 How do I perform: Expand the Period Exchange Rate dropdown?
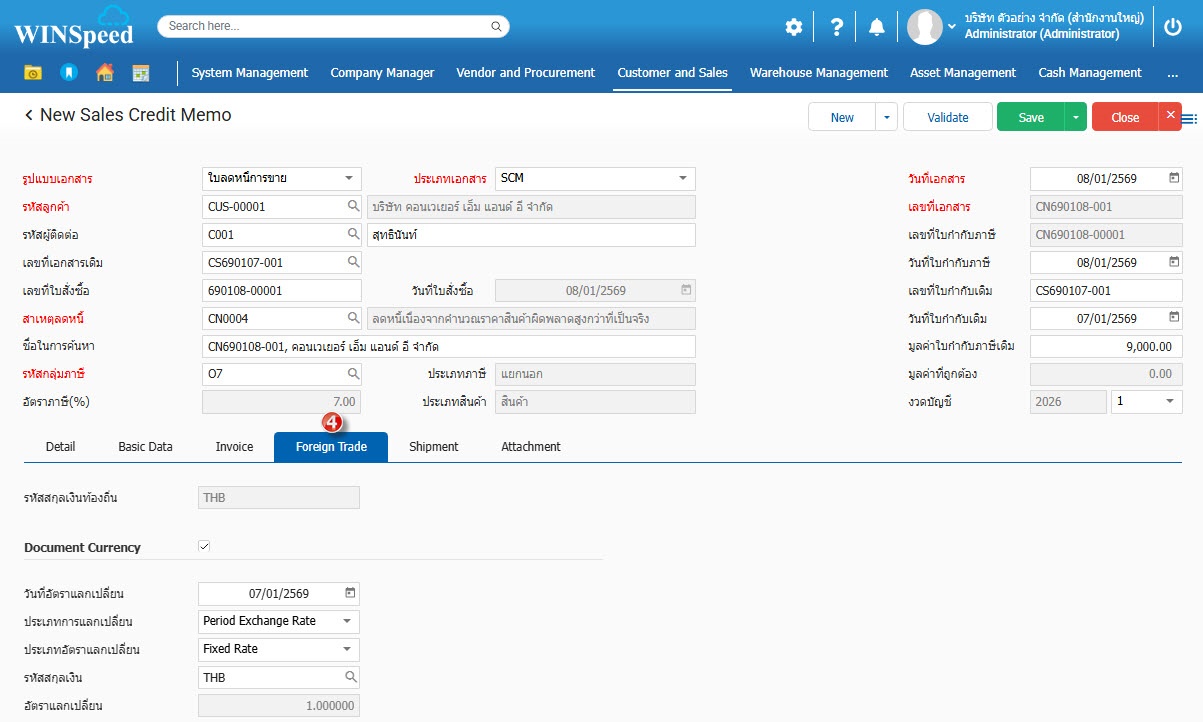[347, 621]
